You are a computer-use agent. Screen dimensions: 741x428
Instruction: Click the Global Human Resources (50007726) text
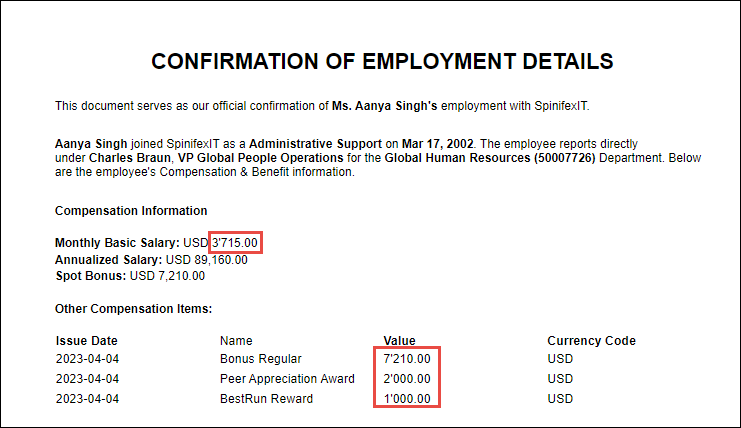(490, 158)
